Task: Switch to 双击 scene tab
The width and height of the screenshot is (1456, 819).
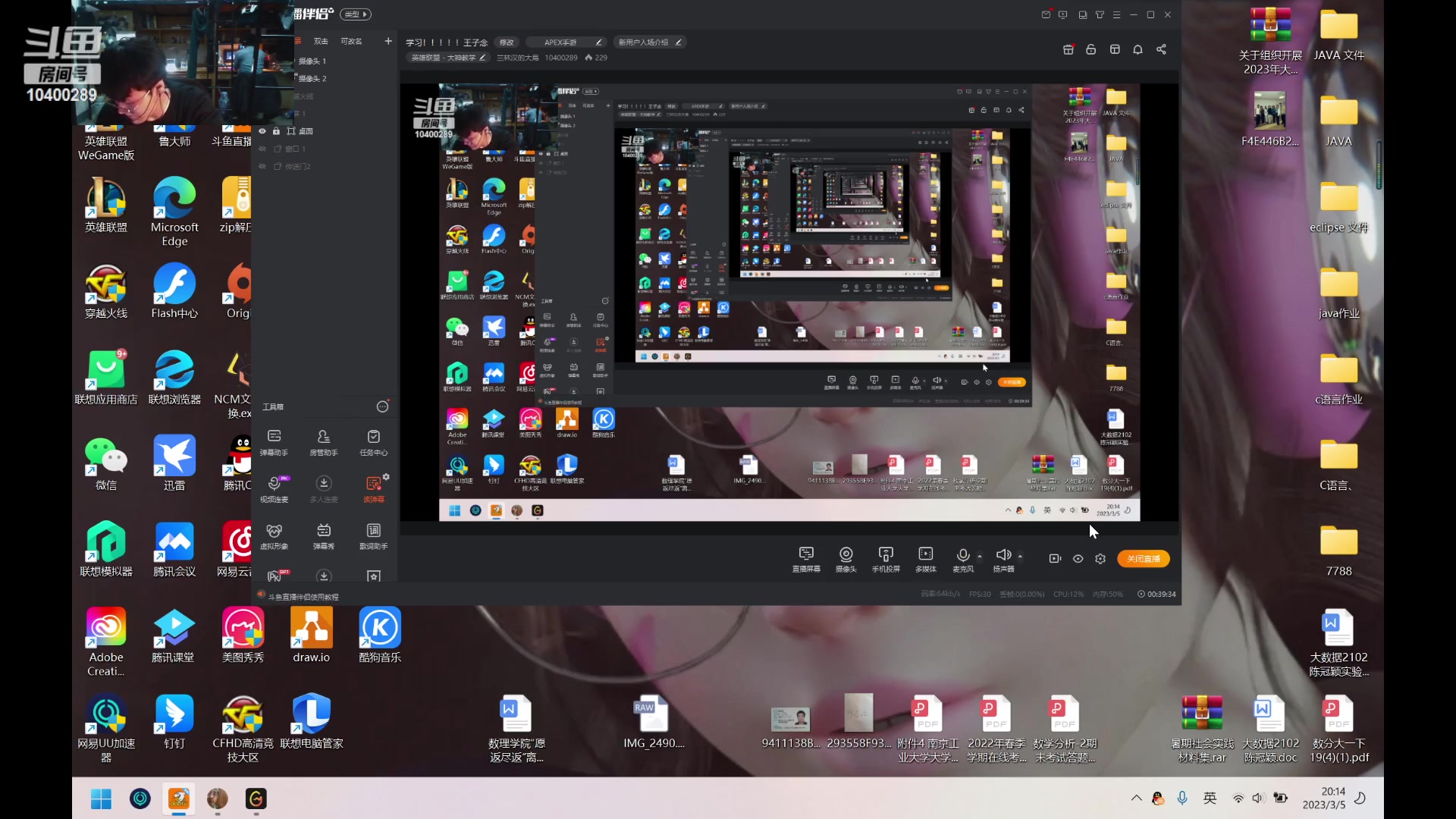Action: point(322,41)
